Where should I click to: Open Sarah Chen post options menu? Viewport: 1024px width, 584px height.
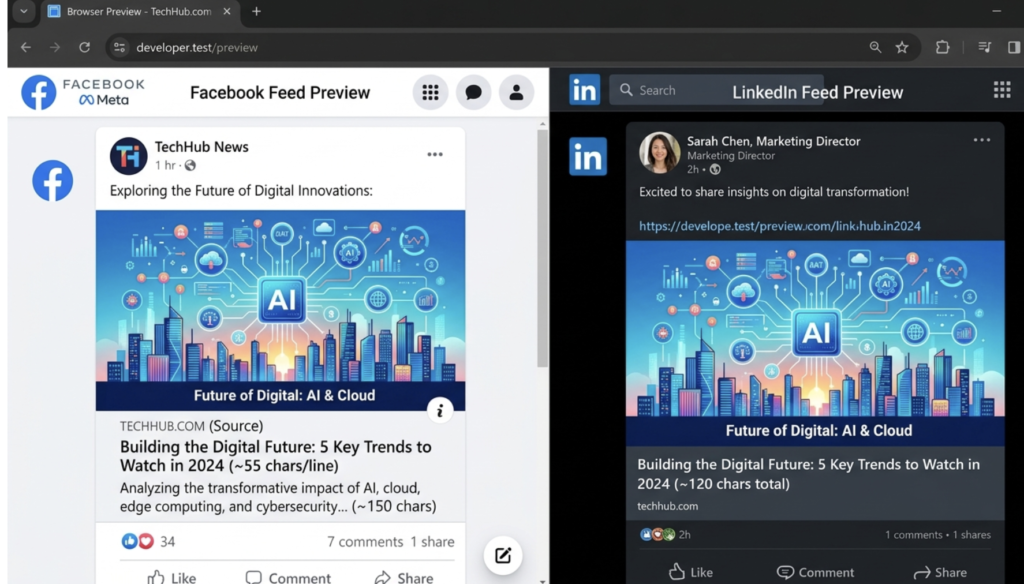click(x=982, y=140)
